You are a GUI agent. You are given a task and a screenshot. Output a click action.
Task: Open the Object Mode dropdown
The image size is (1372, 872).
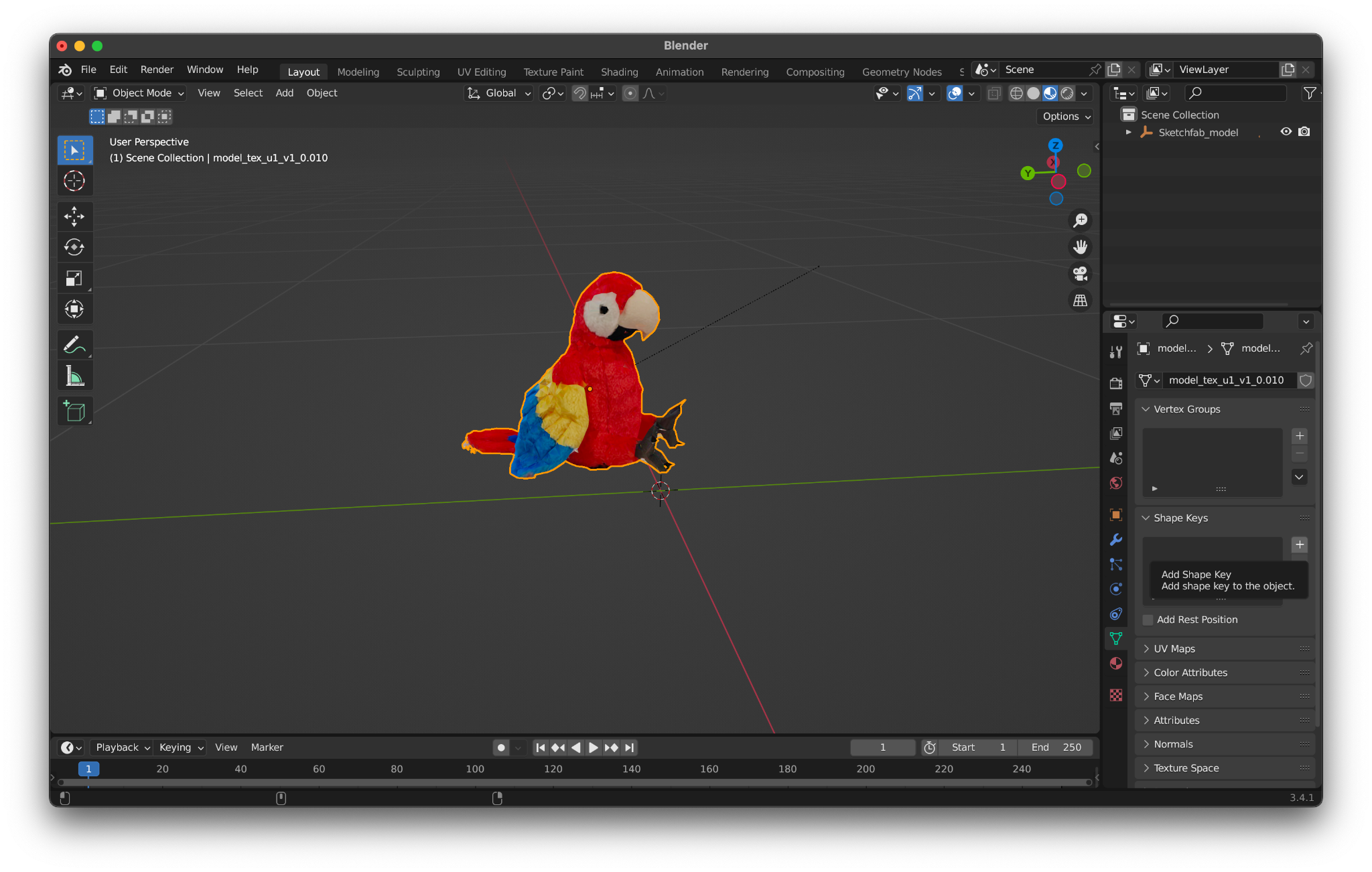(139, 93)
